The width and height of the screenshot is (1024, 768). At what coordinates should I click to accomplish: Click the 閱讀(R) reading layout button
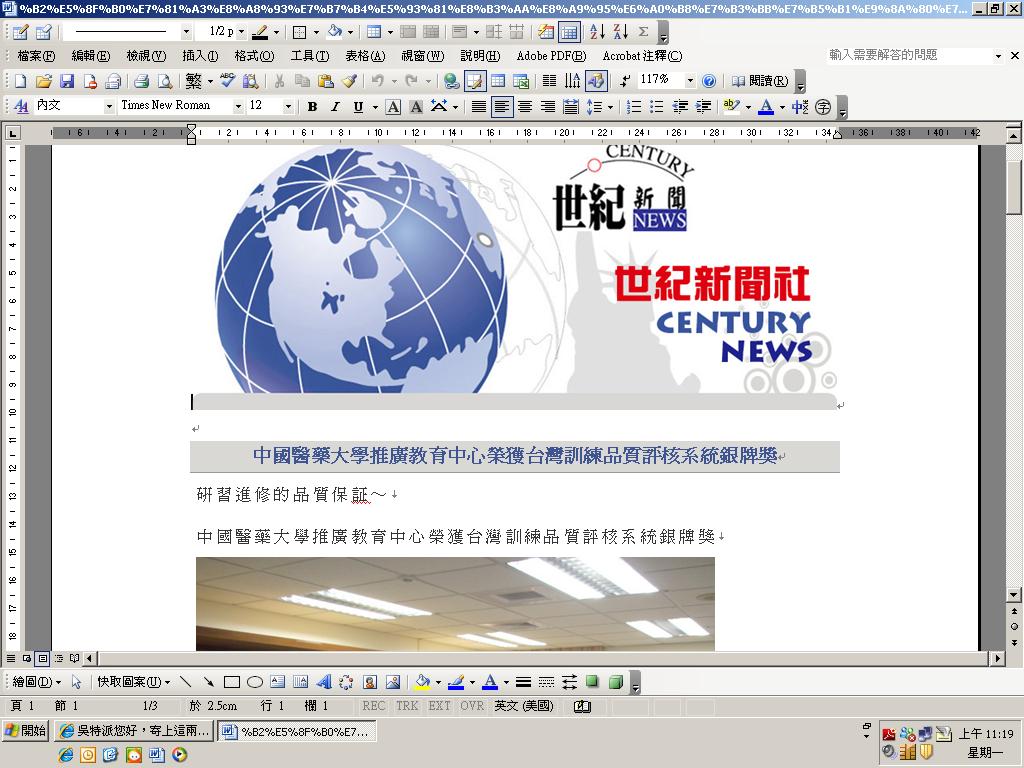pos(760,81)
